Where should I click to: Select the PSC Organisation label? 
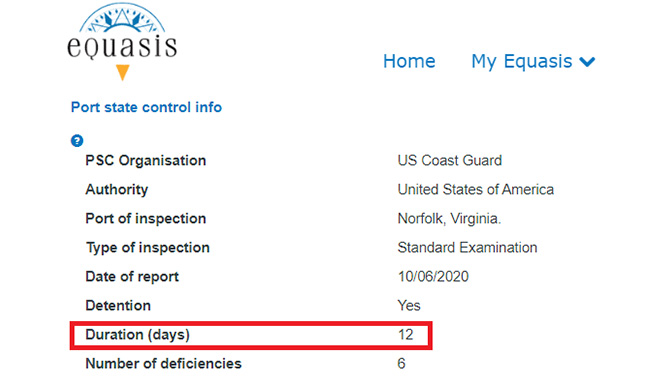tap(146, 161)
